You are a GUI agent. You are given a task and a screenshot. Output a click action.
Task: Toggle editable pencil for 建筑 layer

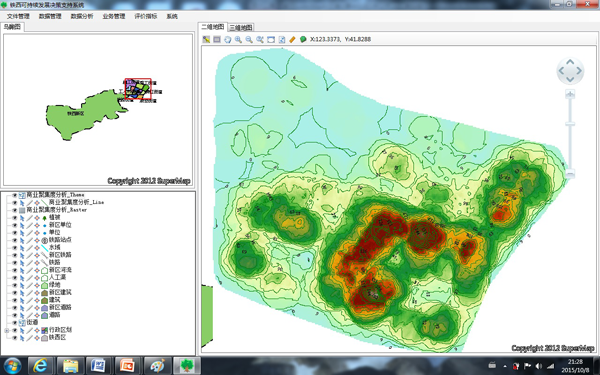29,300
